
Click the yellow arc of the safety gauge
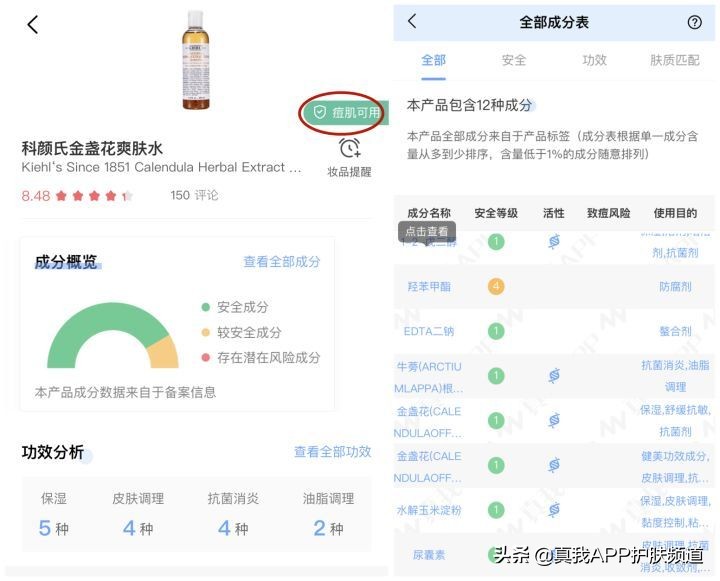(165, 352)
